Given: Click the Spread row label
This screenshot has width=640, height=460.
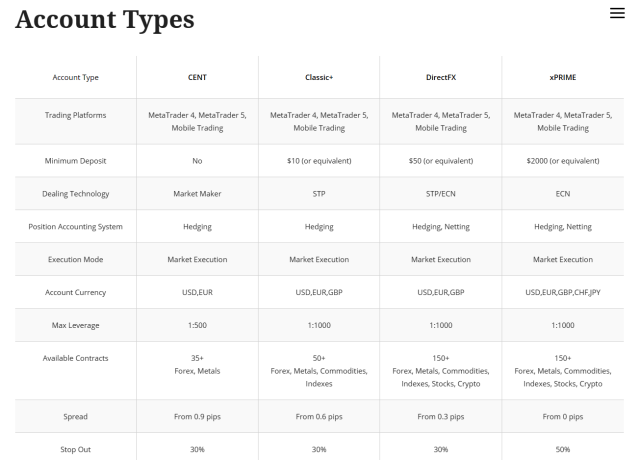Looking at the screenshot, I should tap(76, 416).
